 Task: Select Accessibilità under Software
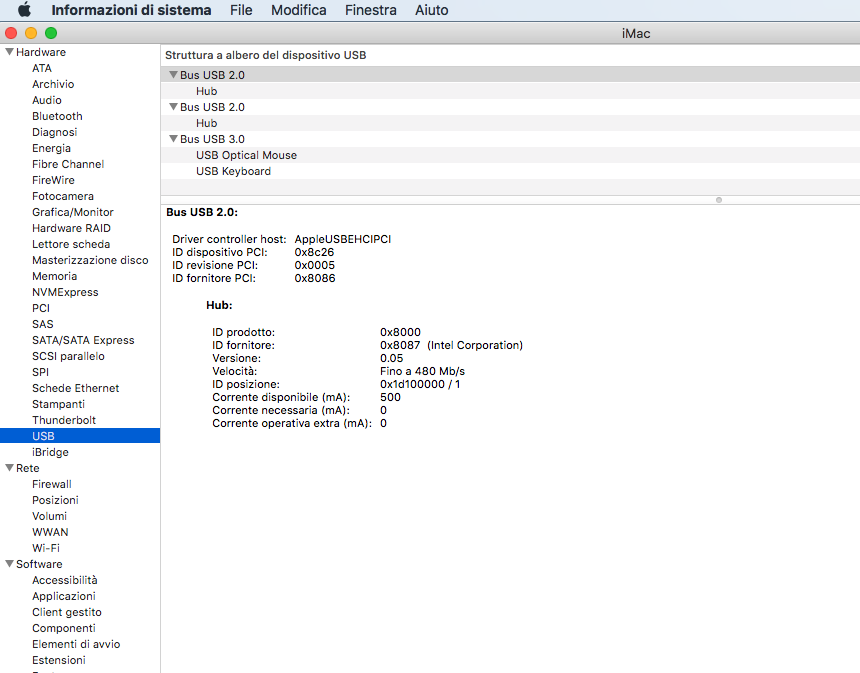(x=65, y=580)
